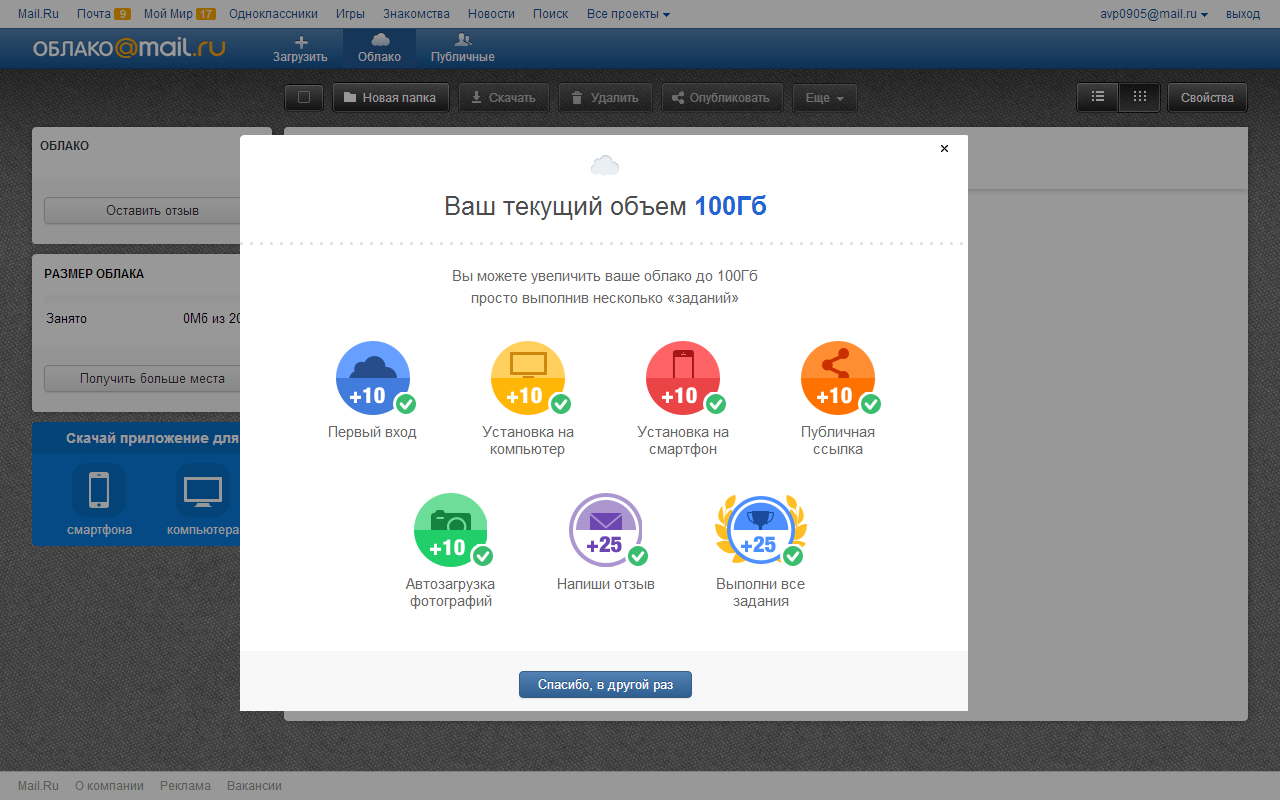Open the Свойства panel
Screen dimensions: 1280x800
[1207, 97]
